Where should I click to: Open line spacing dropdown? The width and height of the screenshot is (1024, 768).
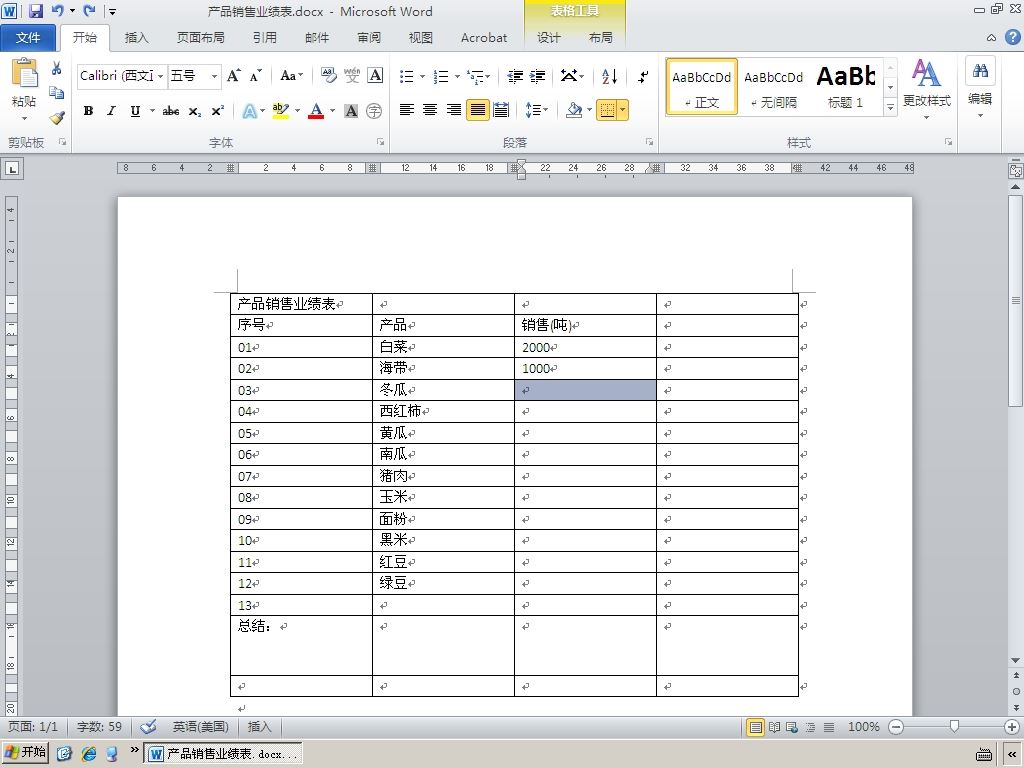click(537, 110)
